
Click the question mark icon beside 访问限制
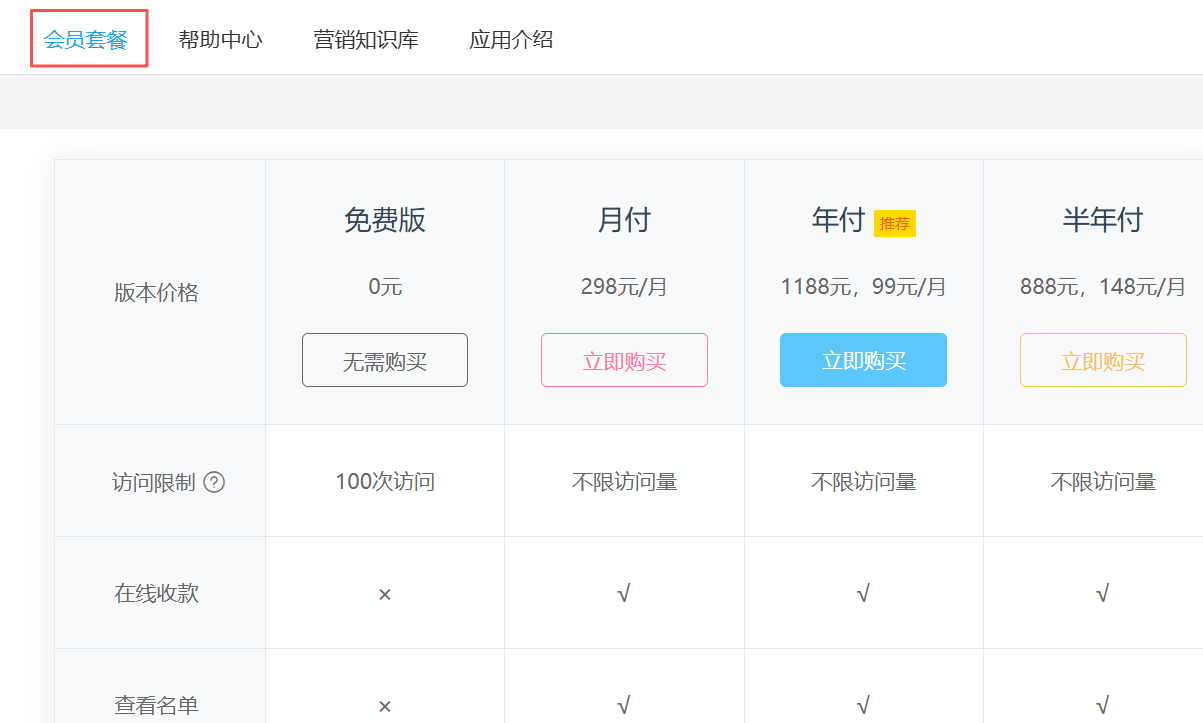point(214,482)
